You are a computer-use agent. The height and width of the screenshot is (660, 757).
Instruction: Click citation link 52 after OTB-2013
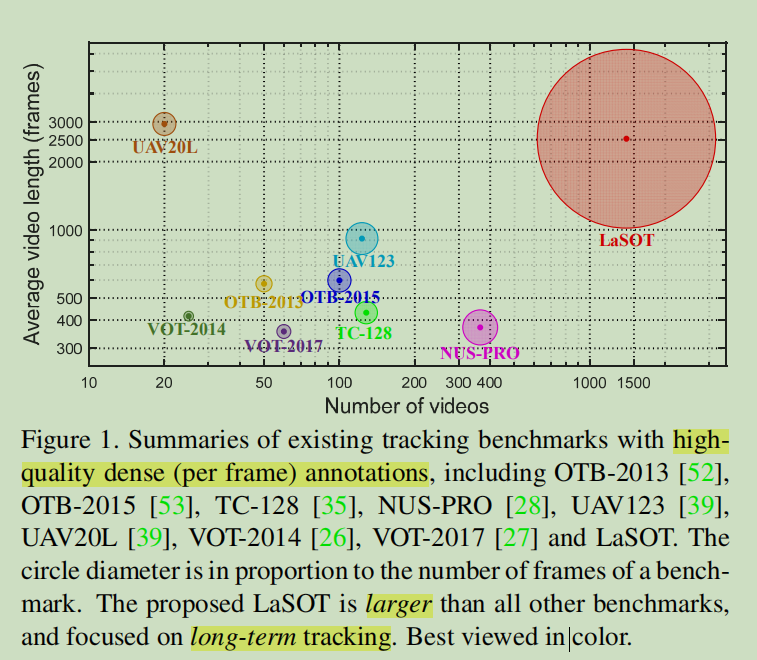[700, 473]
